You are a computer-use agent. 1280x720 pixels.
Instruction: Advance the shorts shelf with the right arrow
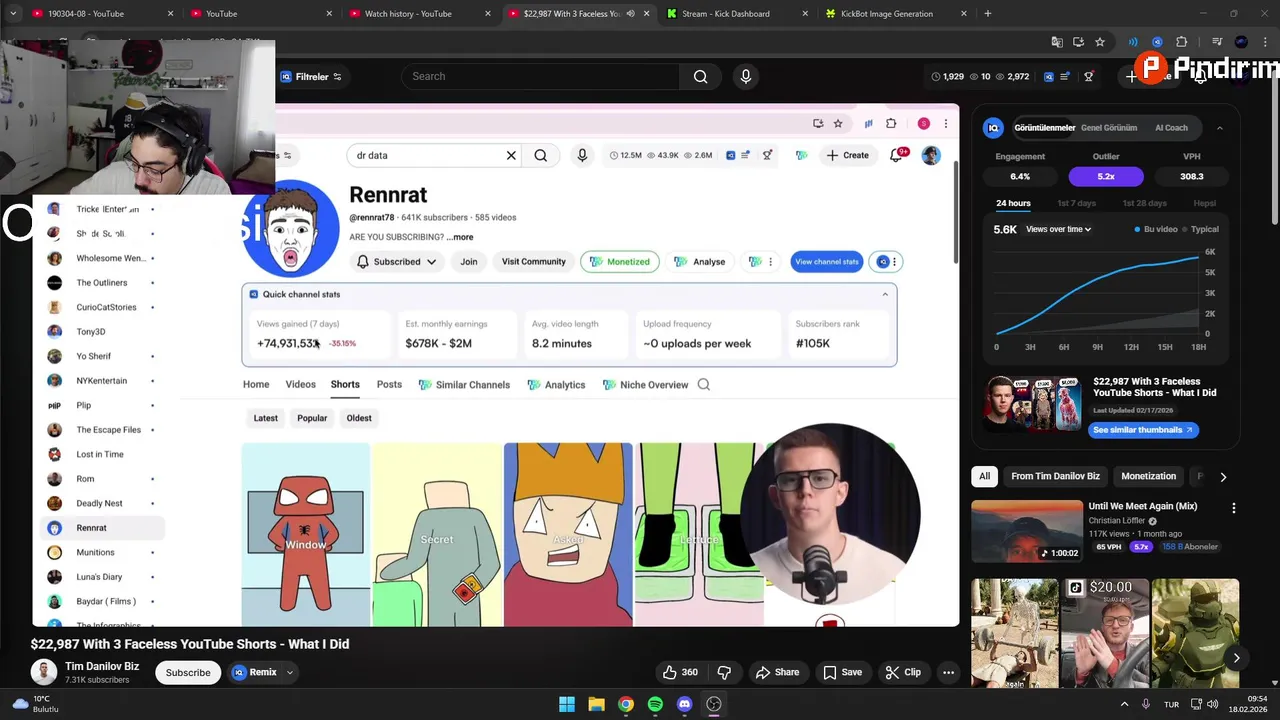pos(1236,657)
